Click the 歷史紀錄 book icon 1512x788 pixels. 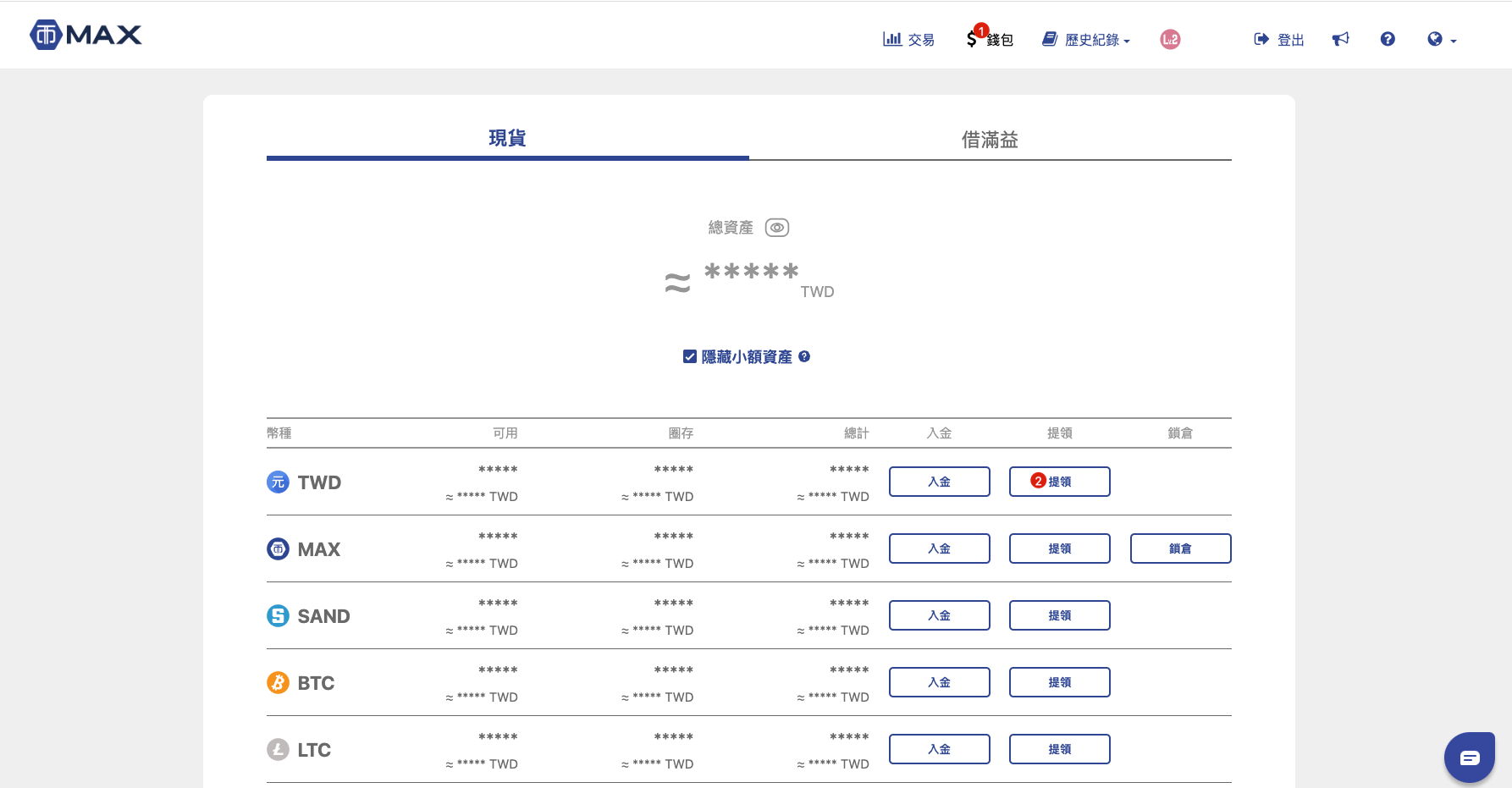pyautogui.click(x=1050, y=39)
